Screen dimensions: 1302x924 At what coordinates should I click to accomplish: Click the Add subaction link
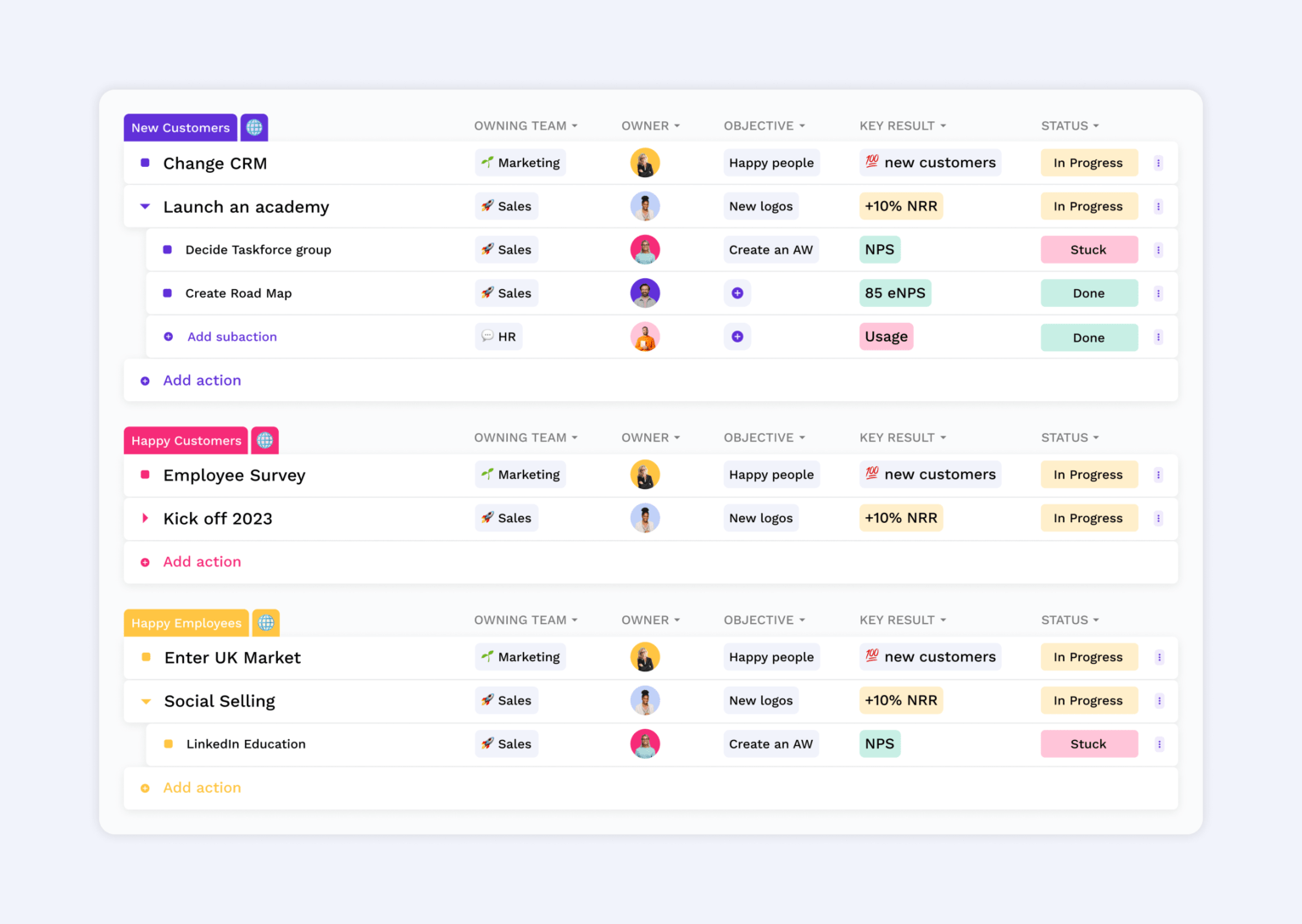coord(231,337)
